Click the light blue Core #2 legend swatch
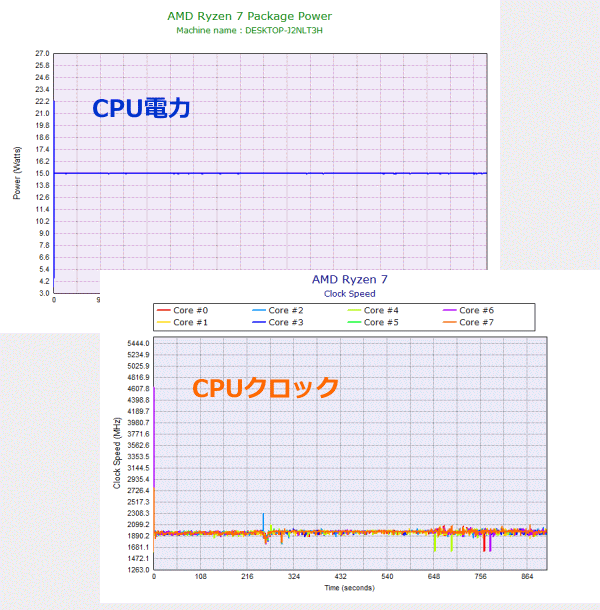The image size is (600, 610). coord(259,310)
